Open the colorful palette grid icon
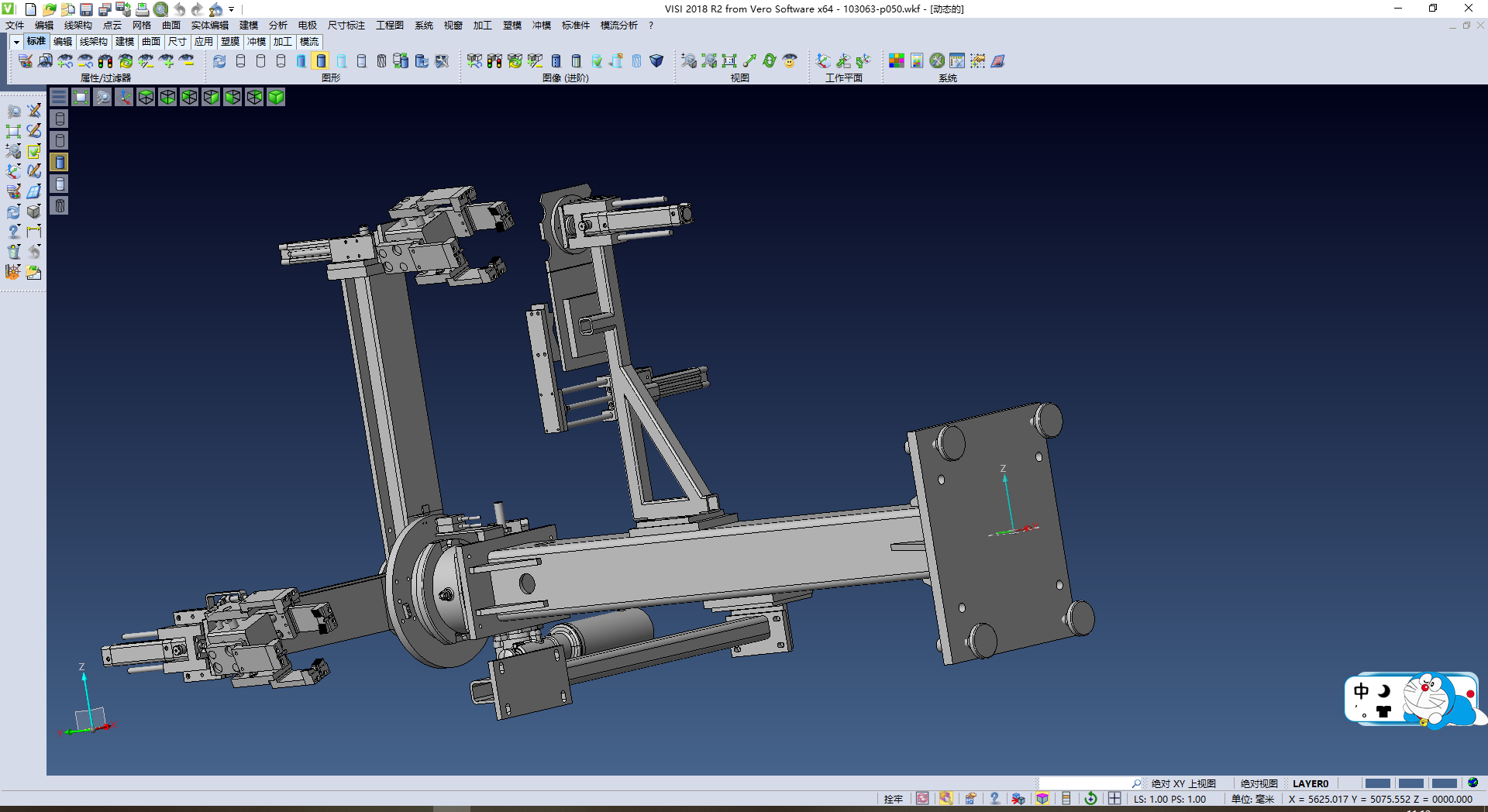Screen dimensions: 1488x812 (x=897, y=61)
